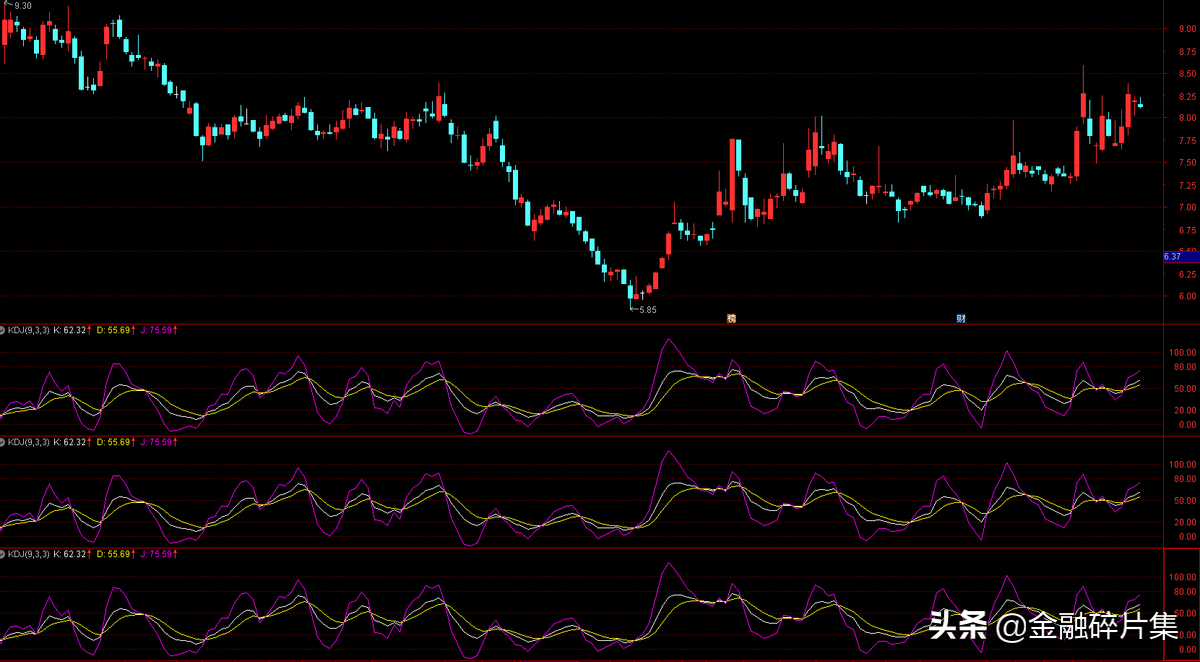
Task: Click the KDJ(9,3,3) label in top indicator panel
Action: tap(28, 329)
